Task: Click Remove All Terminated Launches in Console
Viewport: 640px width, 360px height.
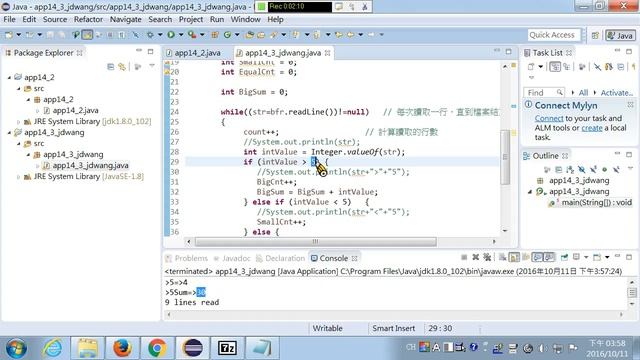Action: tap(487, 257)
